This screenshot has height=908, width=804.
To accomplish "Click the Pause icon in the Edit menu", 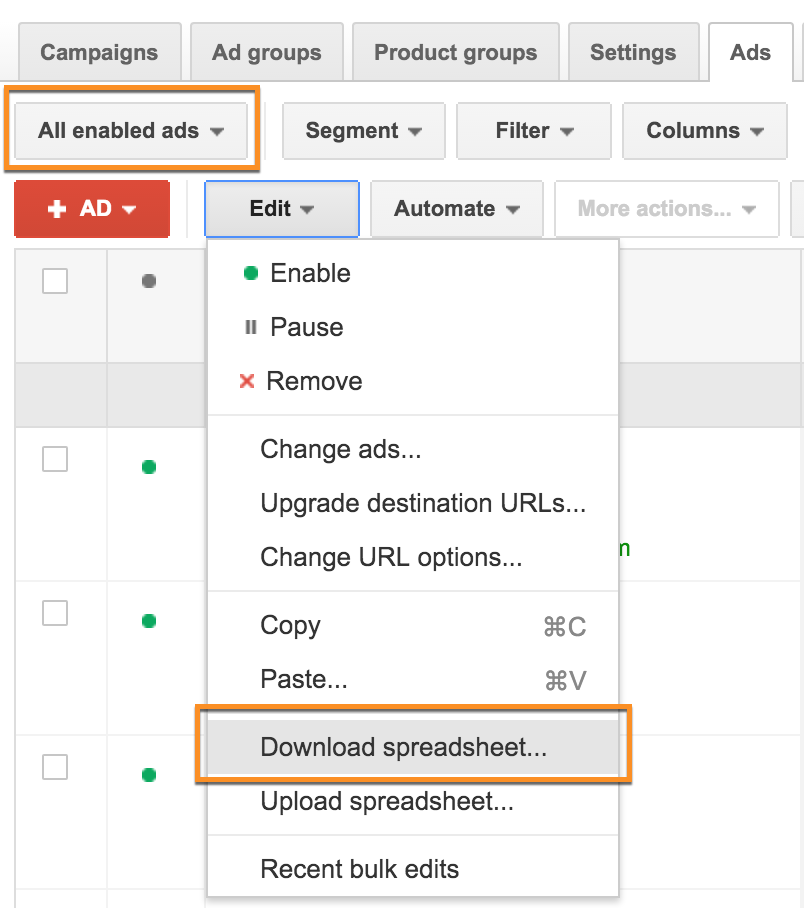I will pos(251,327).
